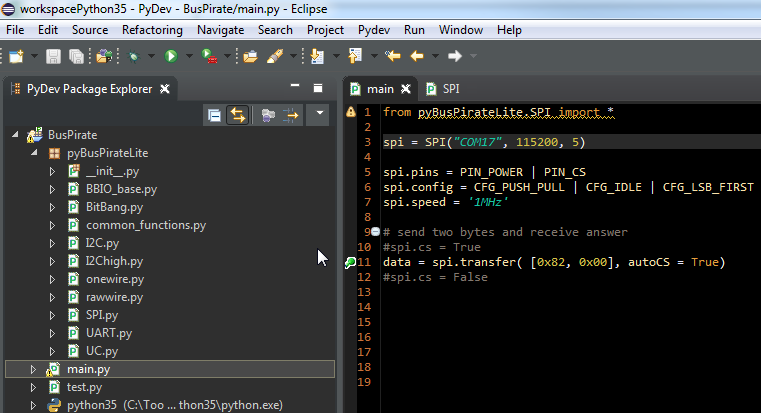Collapse the pyBusPirateLite package node
761x413 pixels.
(x=34, y=152)
